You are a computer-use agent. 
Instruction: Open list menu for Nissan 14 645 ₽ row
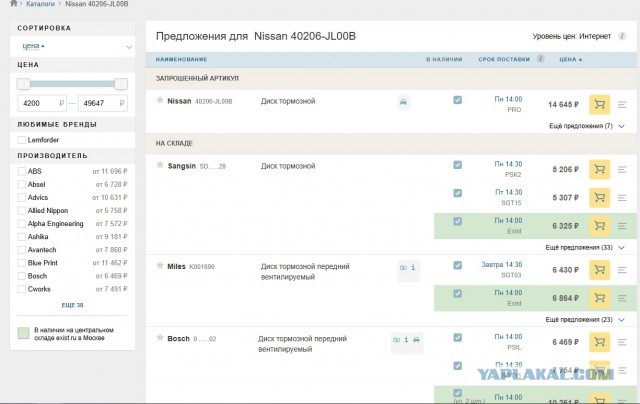622,105
